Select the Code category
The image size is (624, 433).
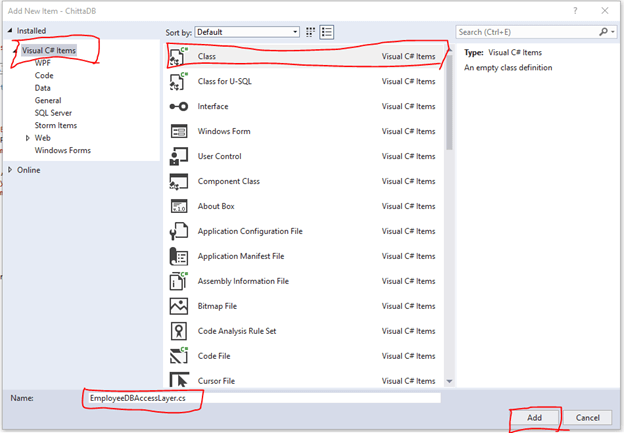tap(44, 76)
